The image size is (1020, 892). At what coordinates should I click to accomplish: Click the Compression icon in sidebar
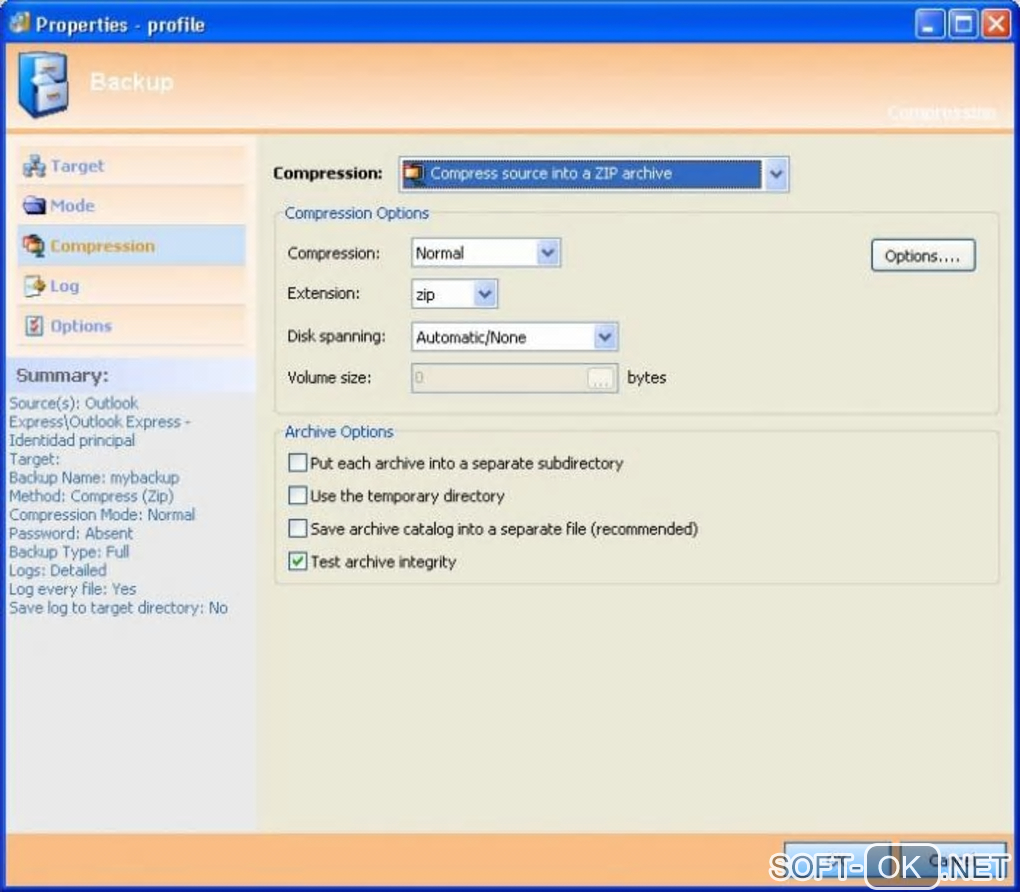[34, 246]
